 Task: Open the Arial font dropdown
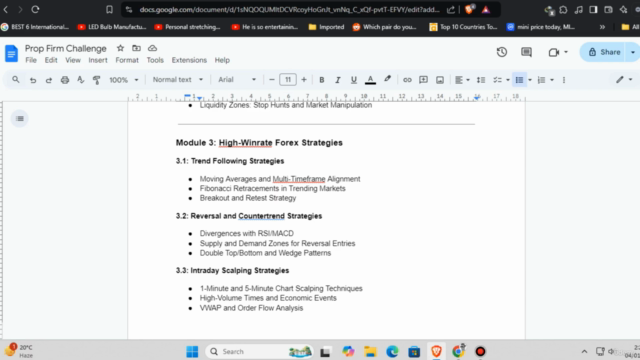coord(237,80)
